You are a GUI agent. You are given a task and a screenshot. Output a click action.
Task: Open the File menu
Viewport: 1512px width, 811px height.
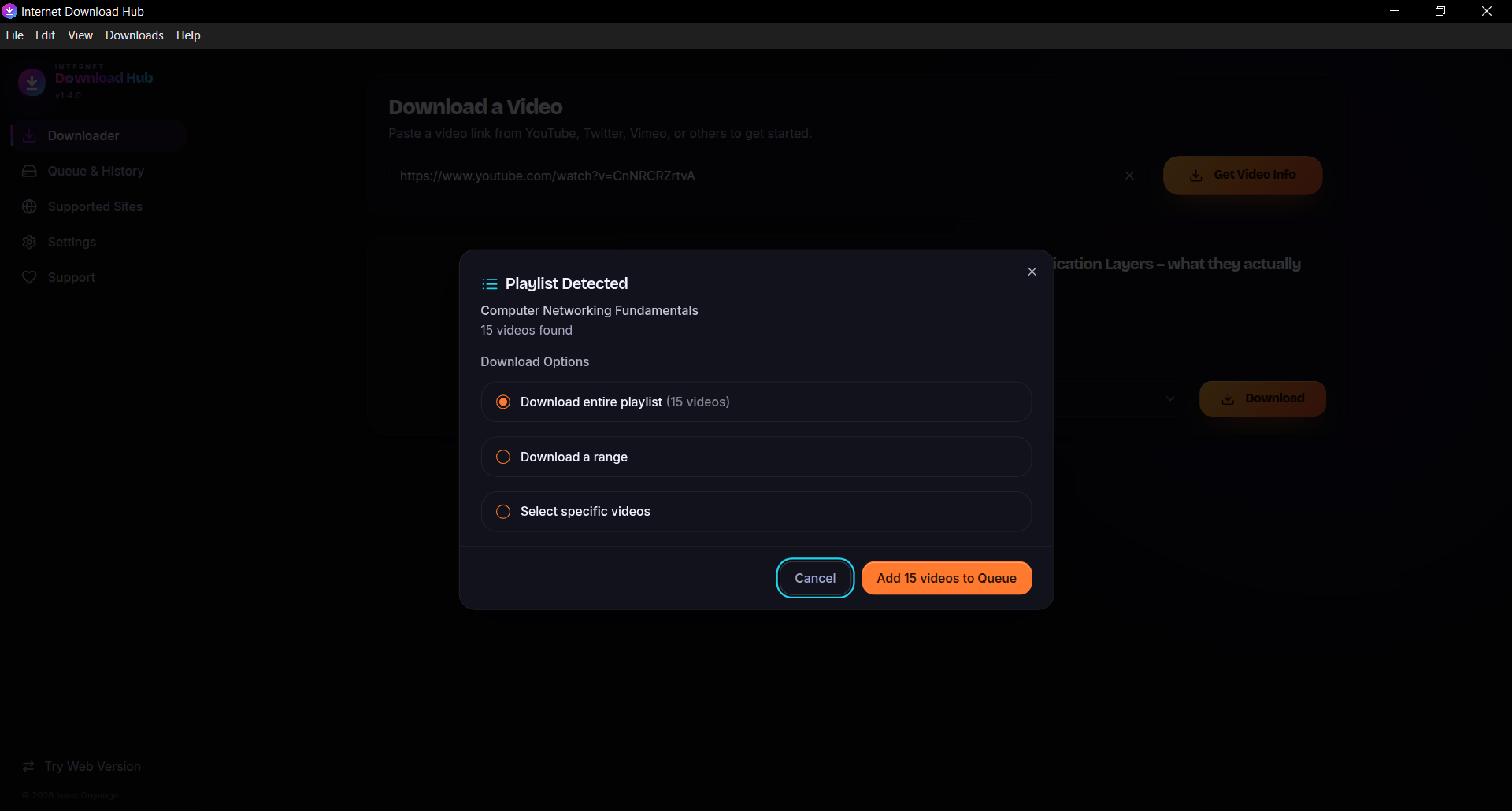15,35
